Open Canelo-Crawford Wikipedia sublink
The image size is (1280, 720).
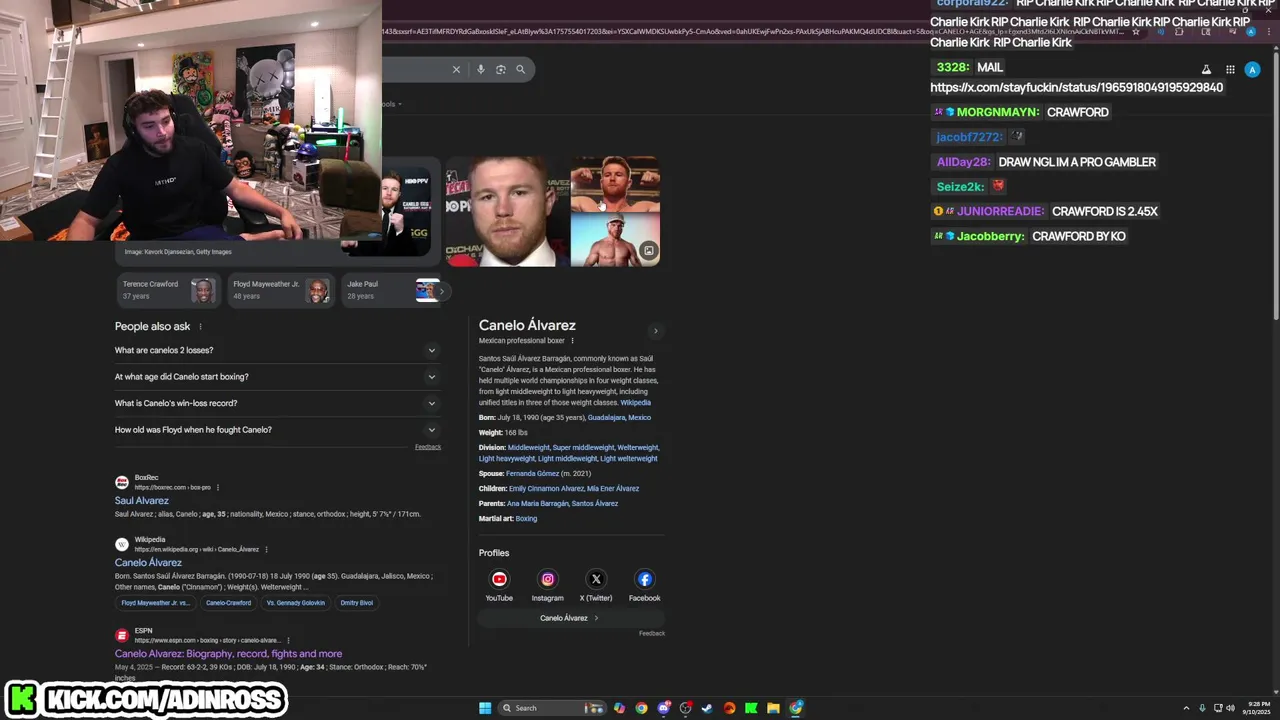(228, 603)
